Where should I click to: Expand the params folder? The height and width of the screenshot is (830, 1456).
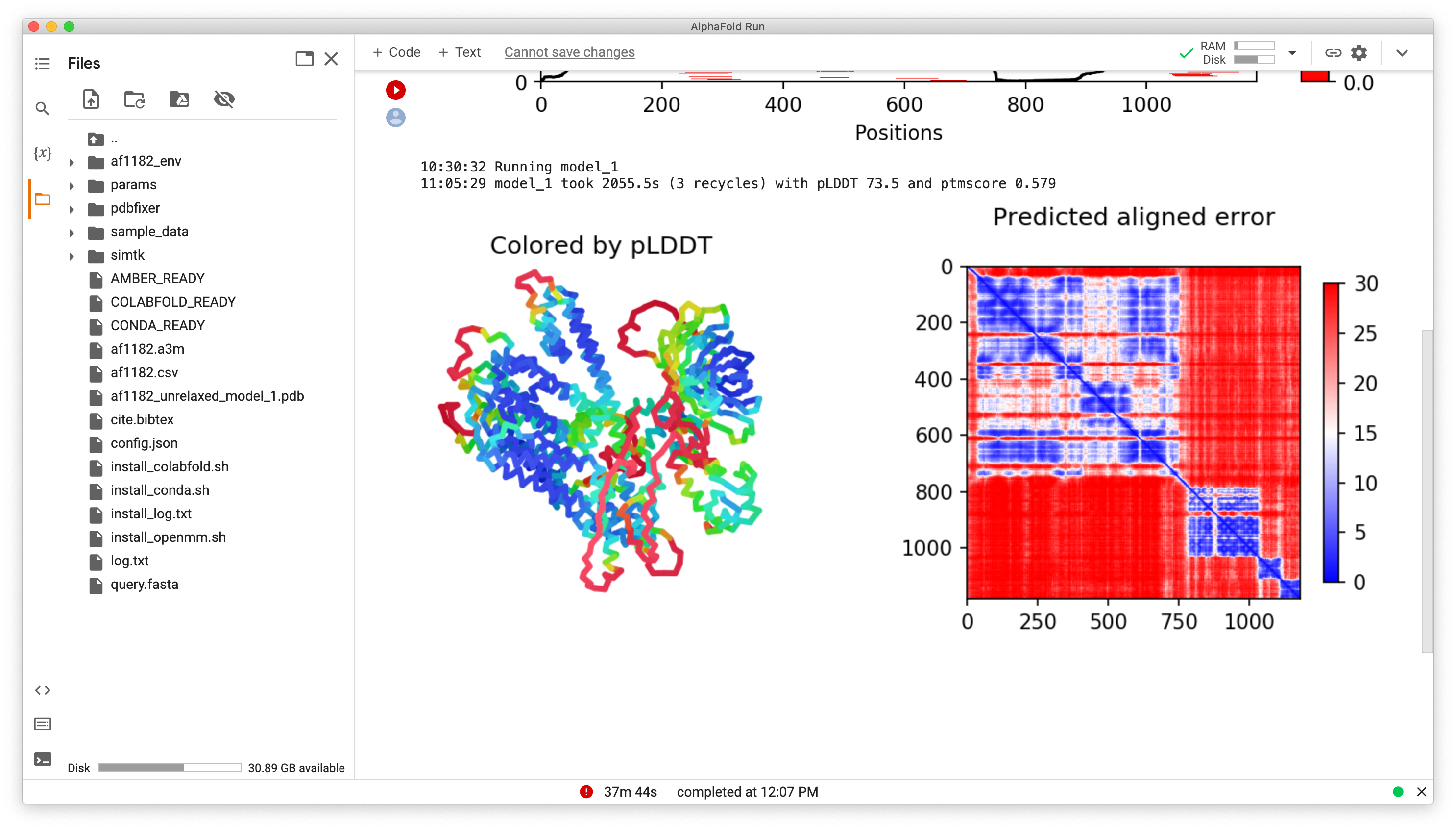(72, 185)
